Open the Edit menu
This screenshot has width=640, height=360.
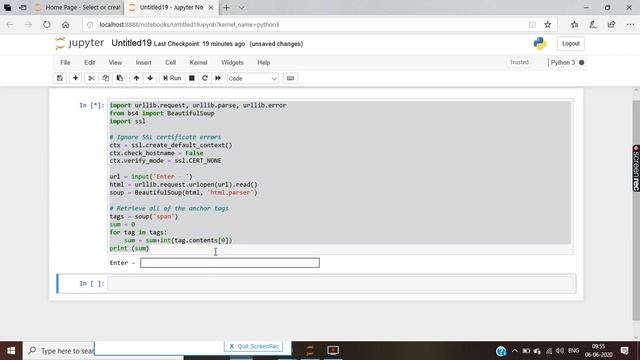tap(89, 62)
